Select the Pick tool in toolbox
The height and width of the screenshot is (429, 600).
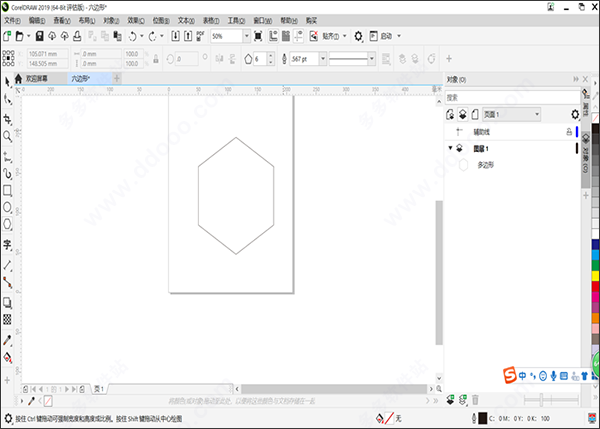[x=7, y=82]
